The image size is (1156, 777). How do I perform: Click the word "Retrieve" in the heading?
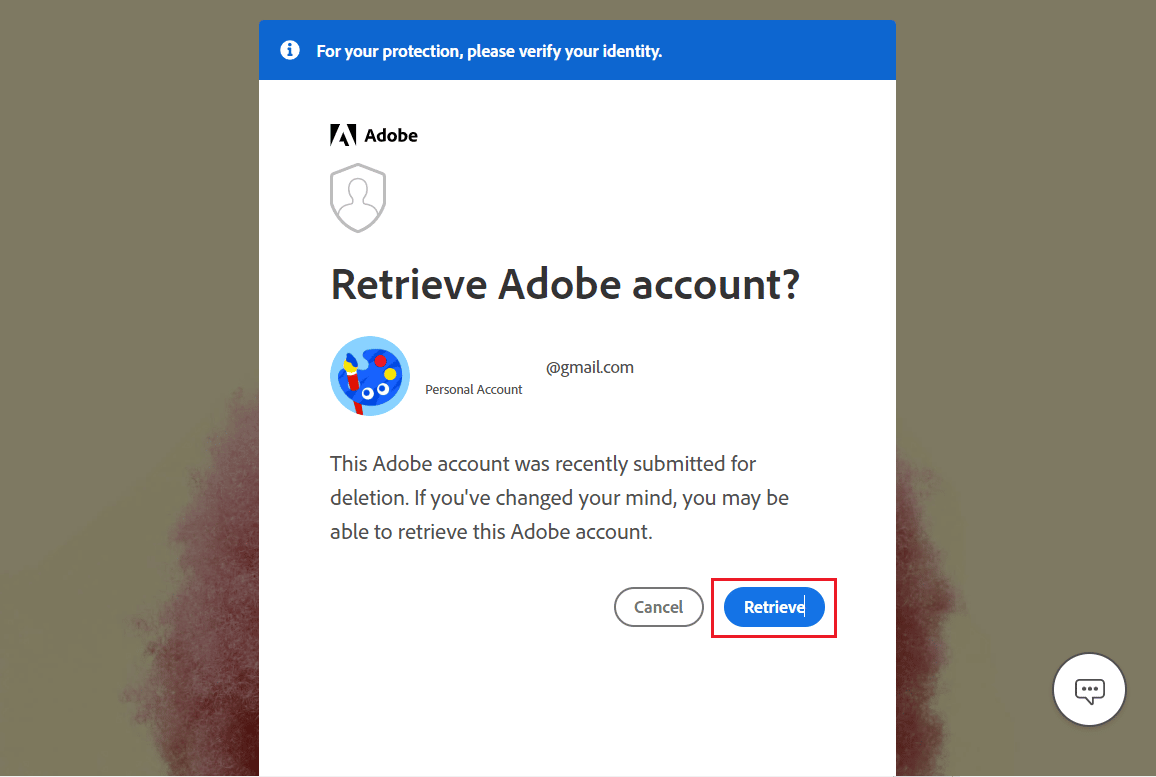[408, 284]
